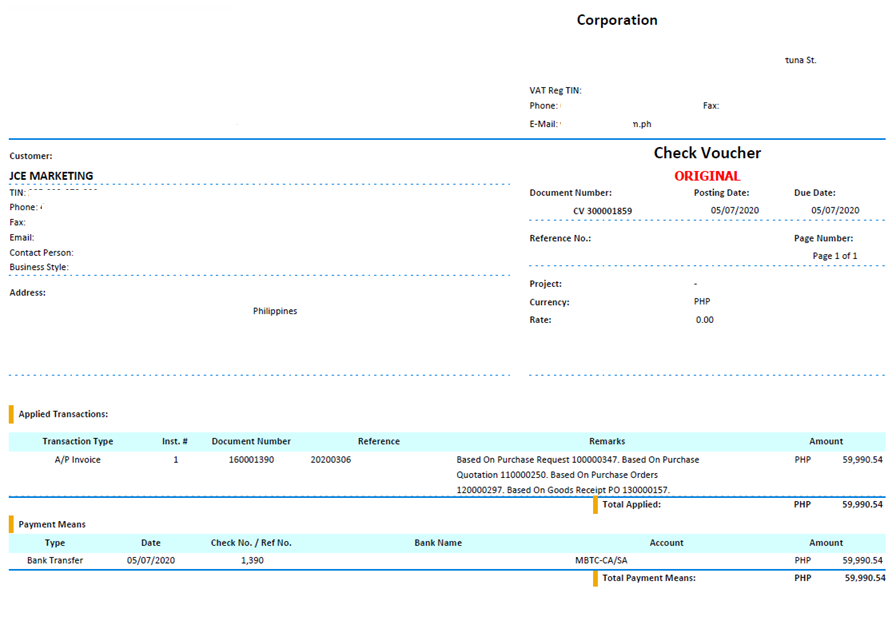Click the Corporation header title
The width and height of the screenshot is (892, 626).
click(617, 20)
